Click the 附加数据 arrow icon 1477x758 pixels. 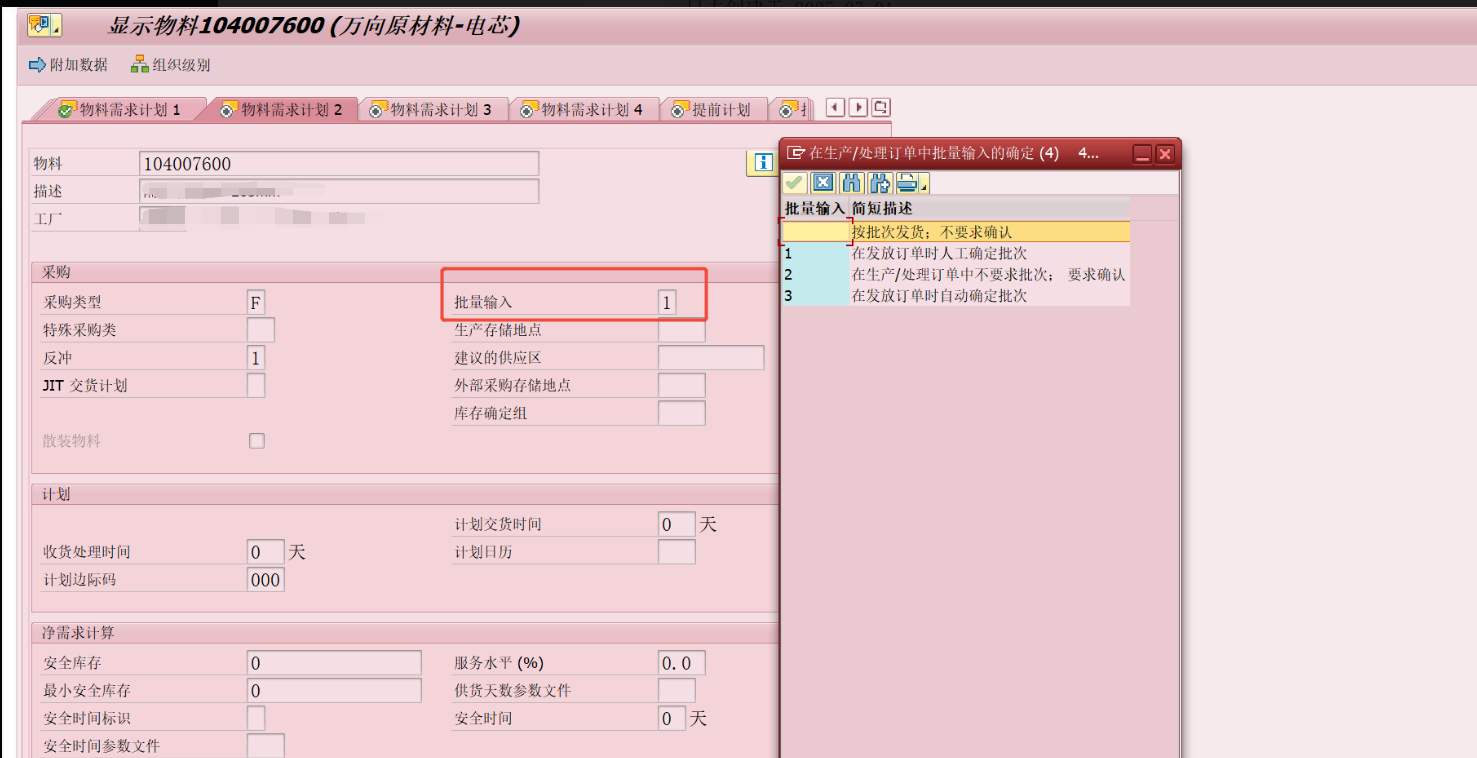point(37,65)
